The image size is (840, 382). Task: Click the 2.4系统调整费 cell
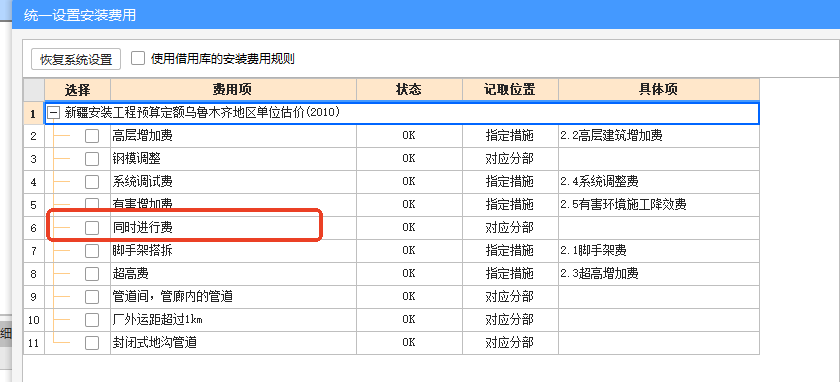click(x=659, y=182)
